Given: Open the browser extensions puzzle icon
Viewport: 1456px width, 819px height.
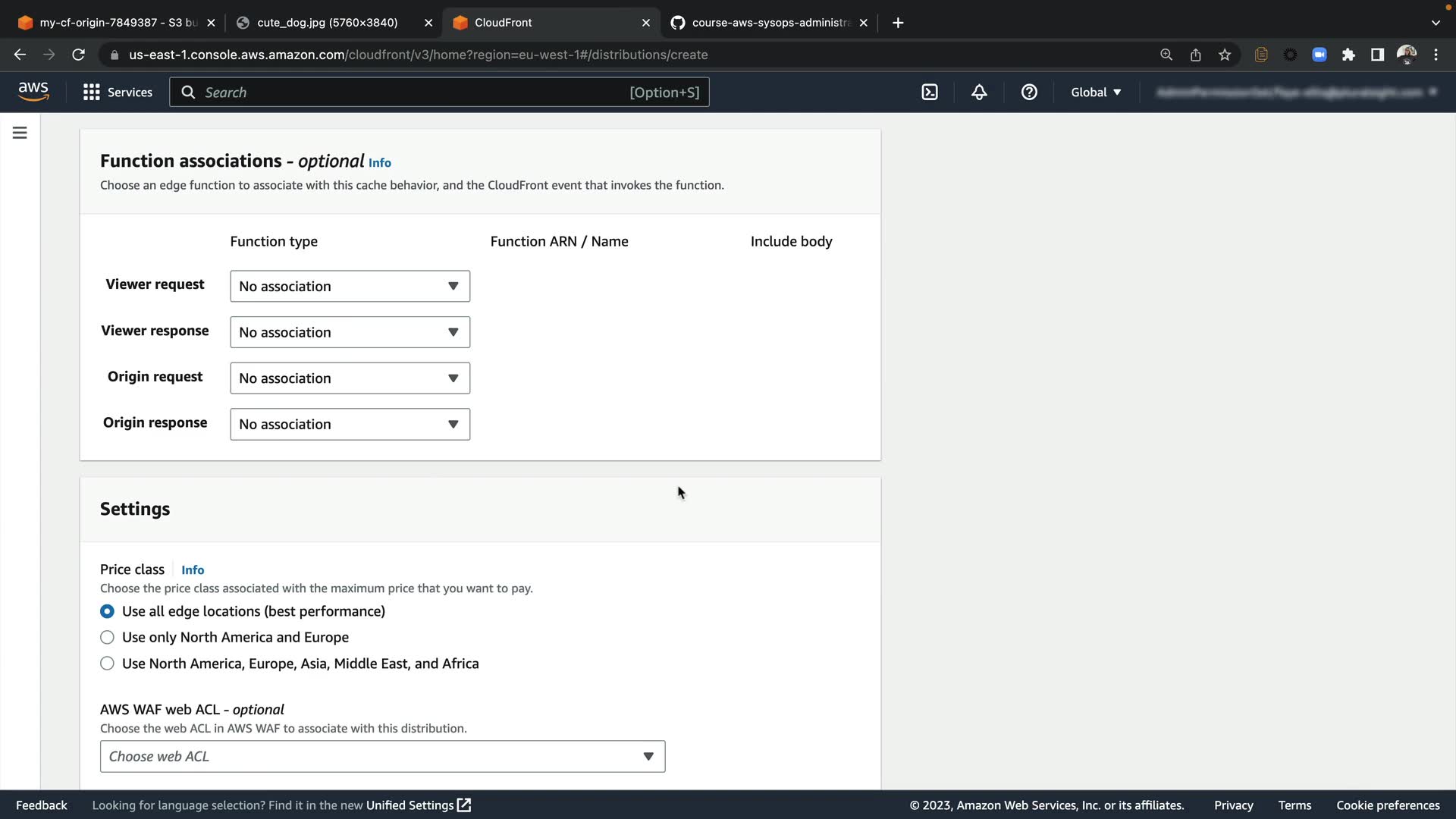Looking at the screenshot, I should 1348,55.
